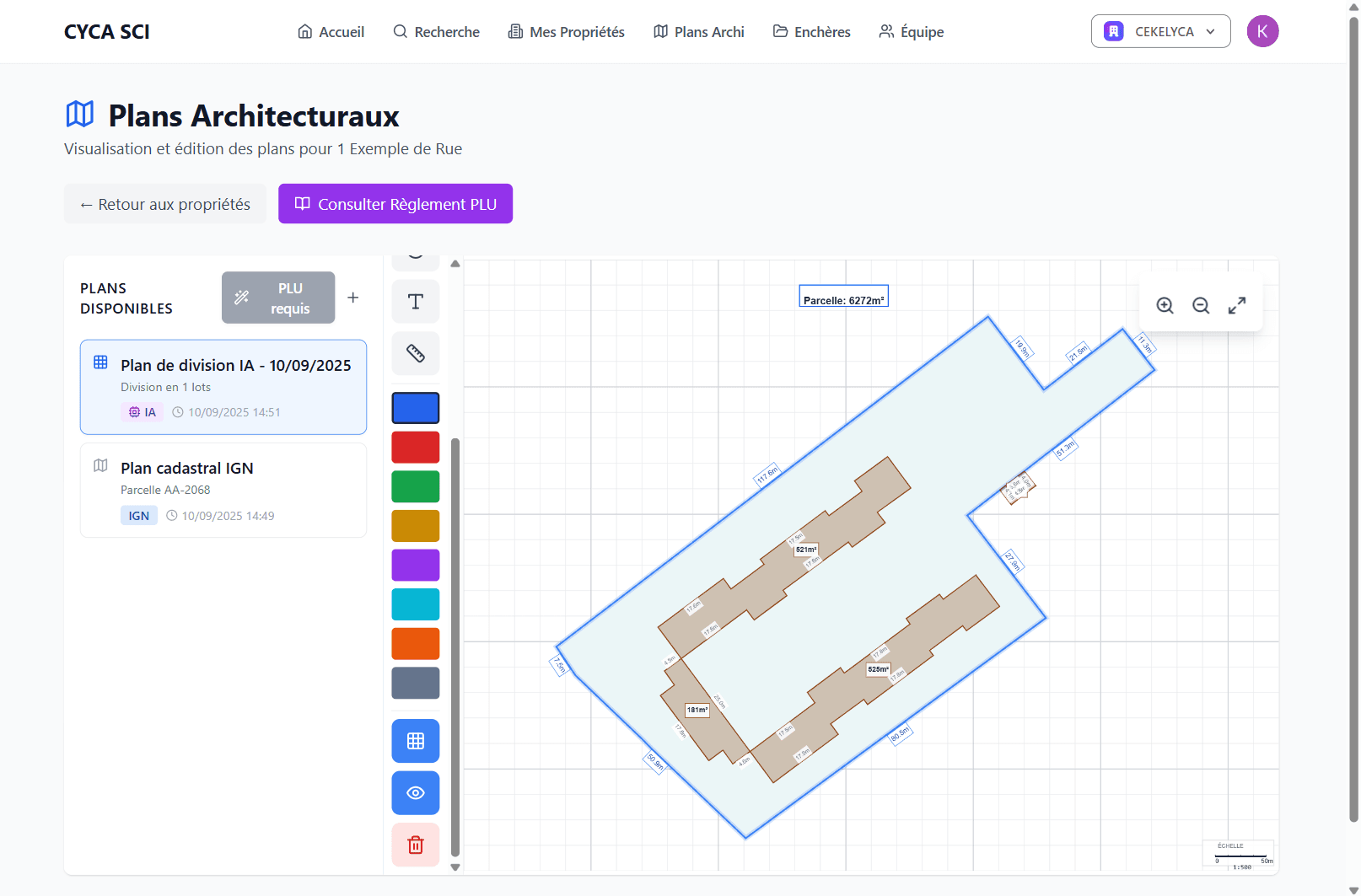Toggle grid display button
The image size is (1361, 896).
[x=415, y=741]
